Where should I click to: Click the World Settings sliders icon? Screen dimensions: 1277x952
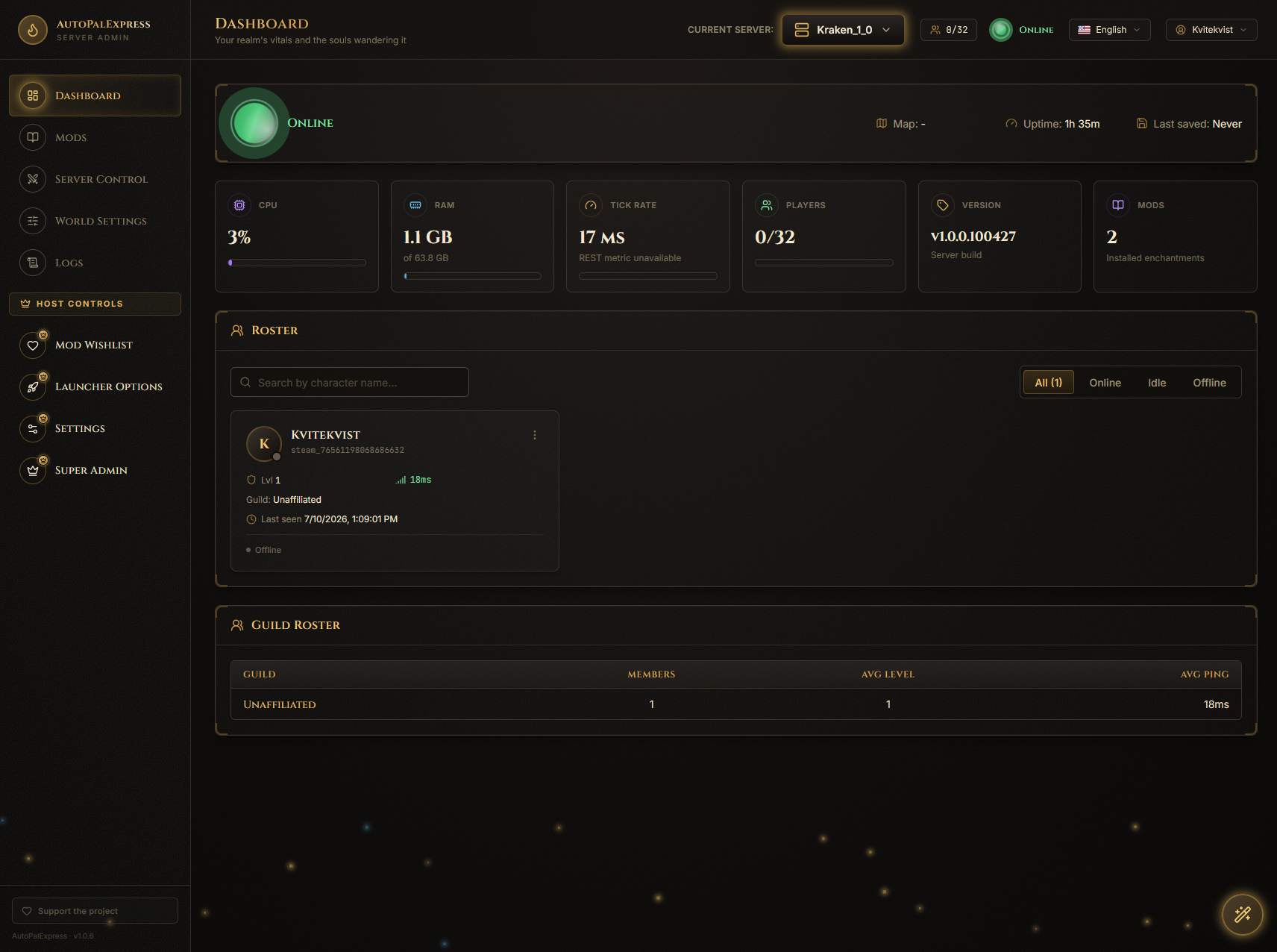[33, 221]
